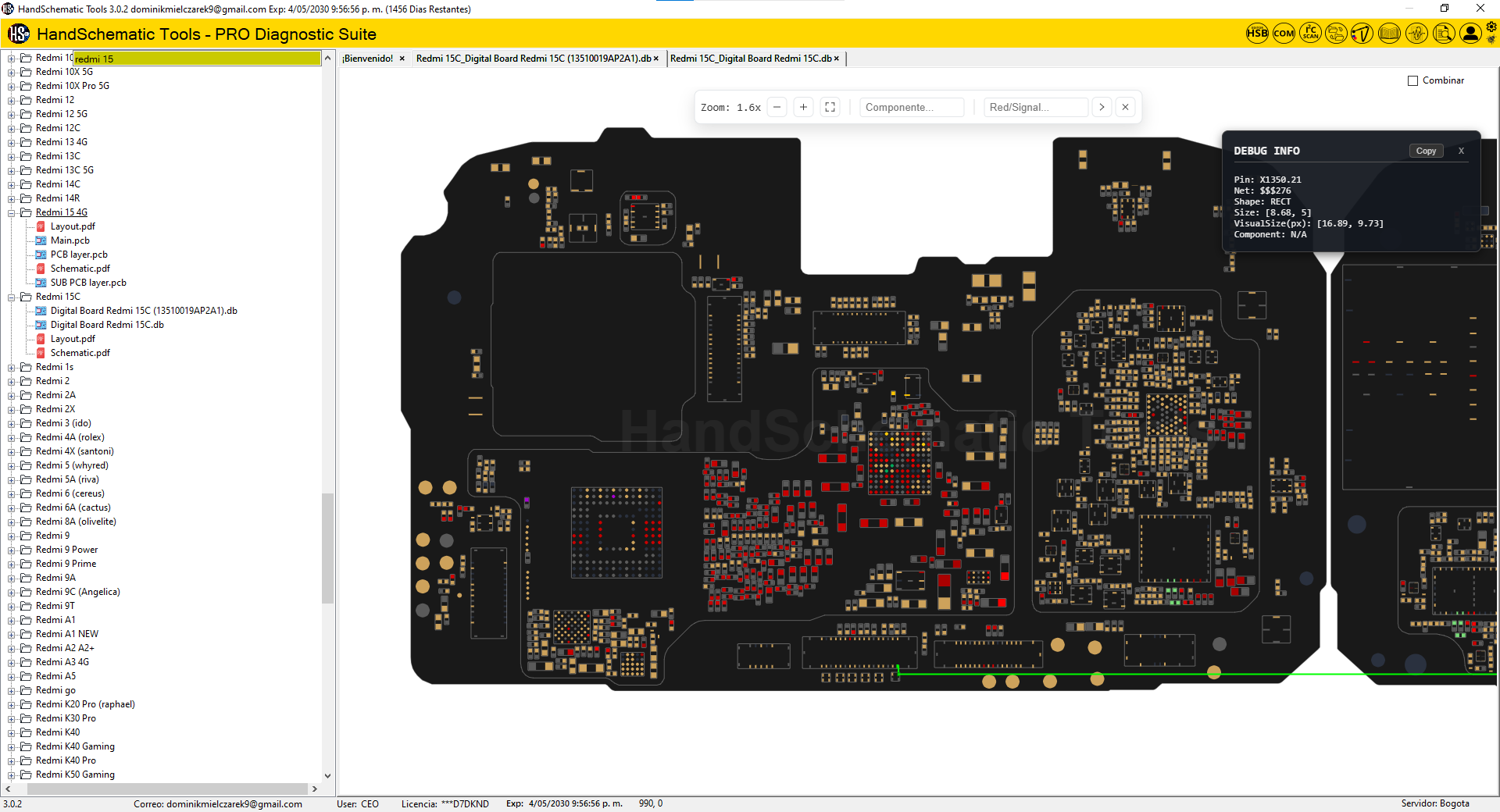Open the document search icon

click(1444, 34)
